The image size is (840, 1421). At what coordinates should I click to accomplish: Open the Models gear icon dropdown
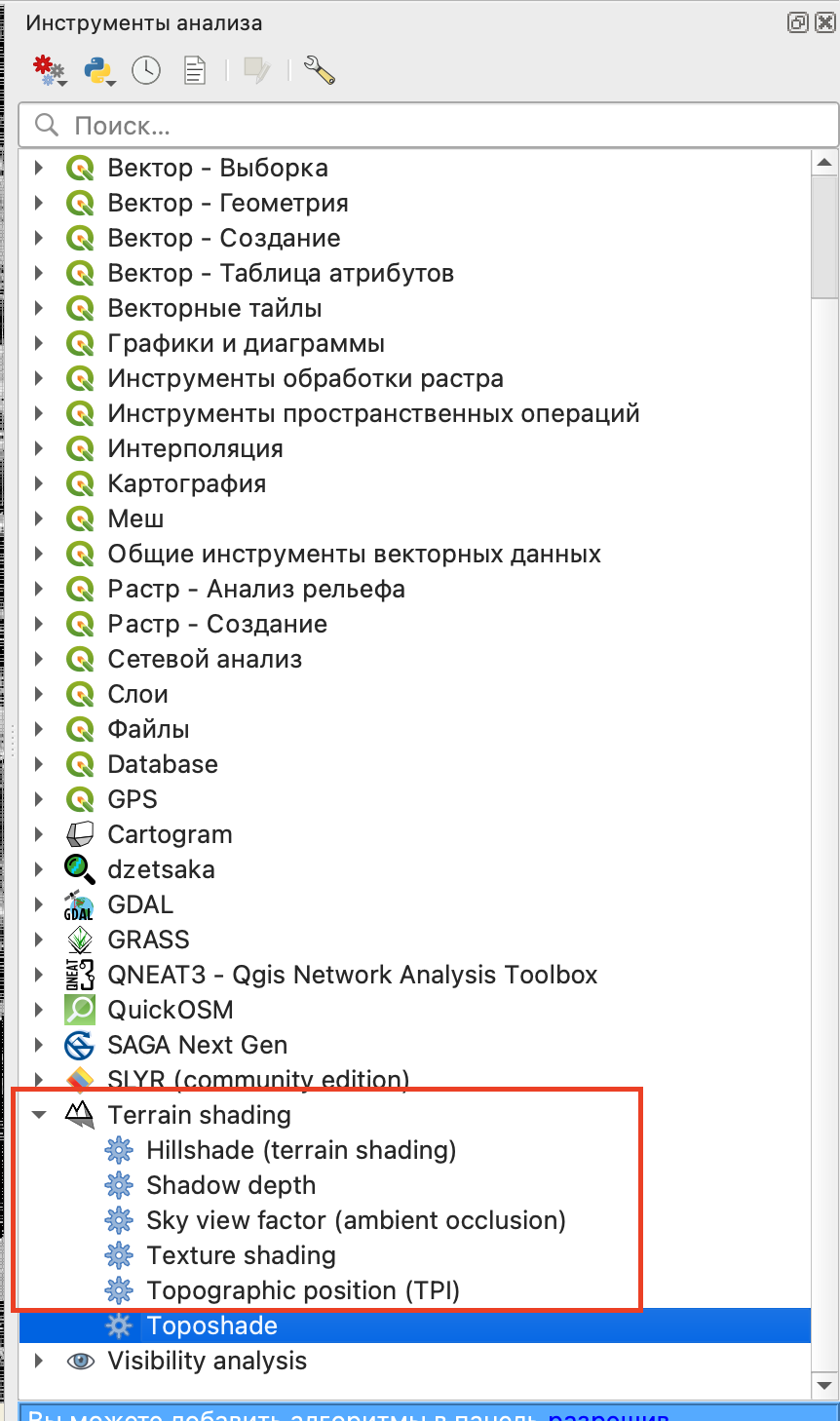point(49,70)
